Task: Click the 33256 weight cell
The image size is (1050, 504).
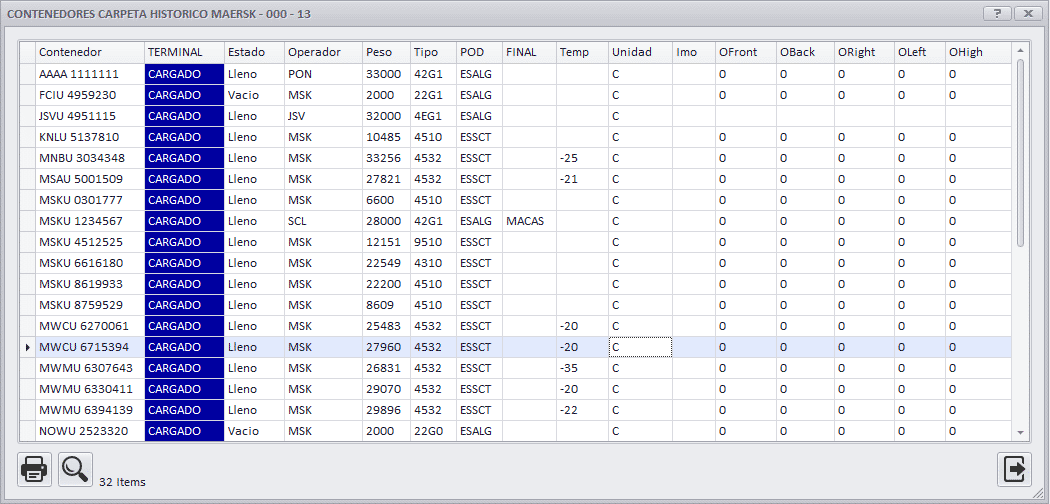Action: point(386,159)
